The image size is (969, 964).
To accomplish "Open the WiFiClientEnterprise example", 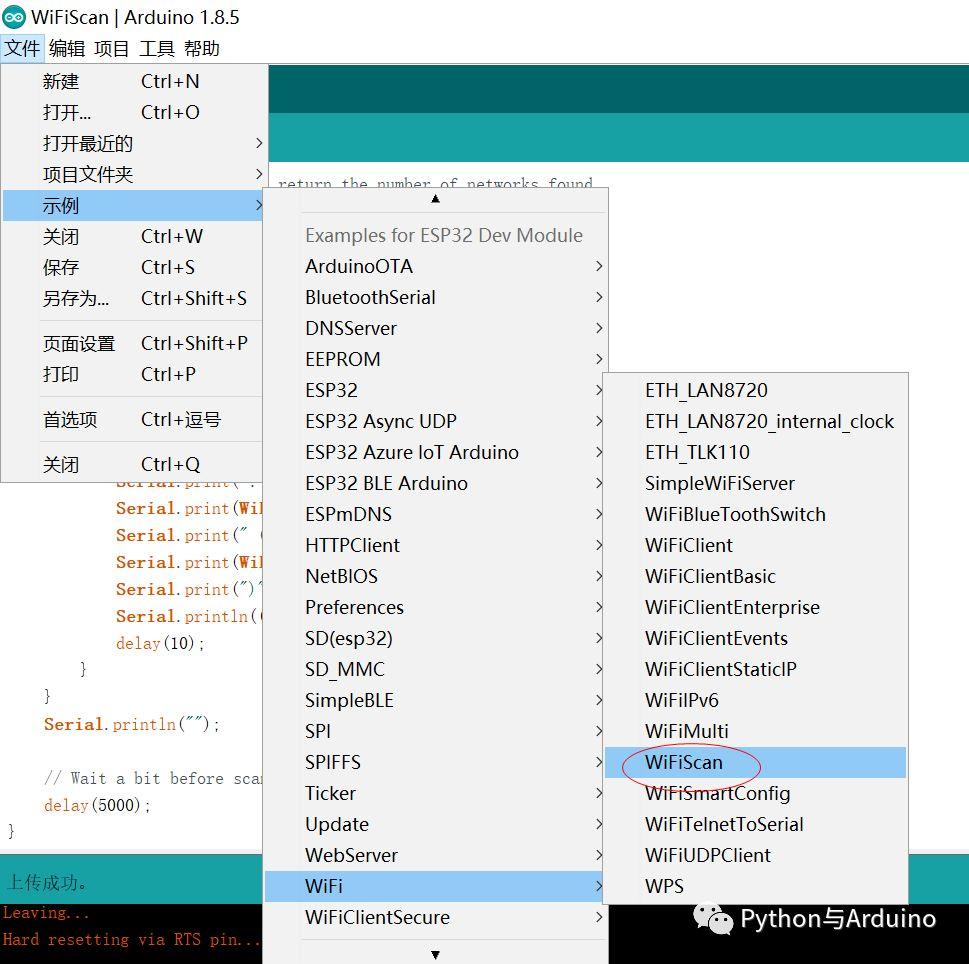I will pyautogui.click(x=755, y=607).
